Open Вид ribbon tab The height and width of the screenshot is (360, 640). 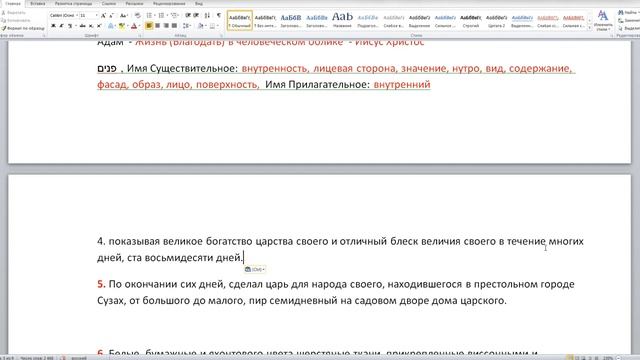[199, 4]
